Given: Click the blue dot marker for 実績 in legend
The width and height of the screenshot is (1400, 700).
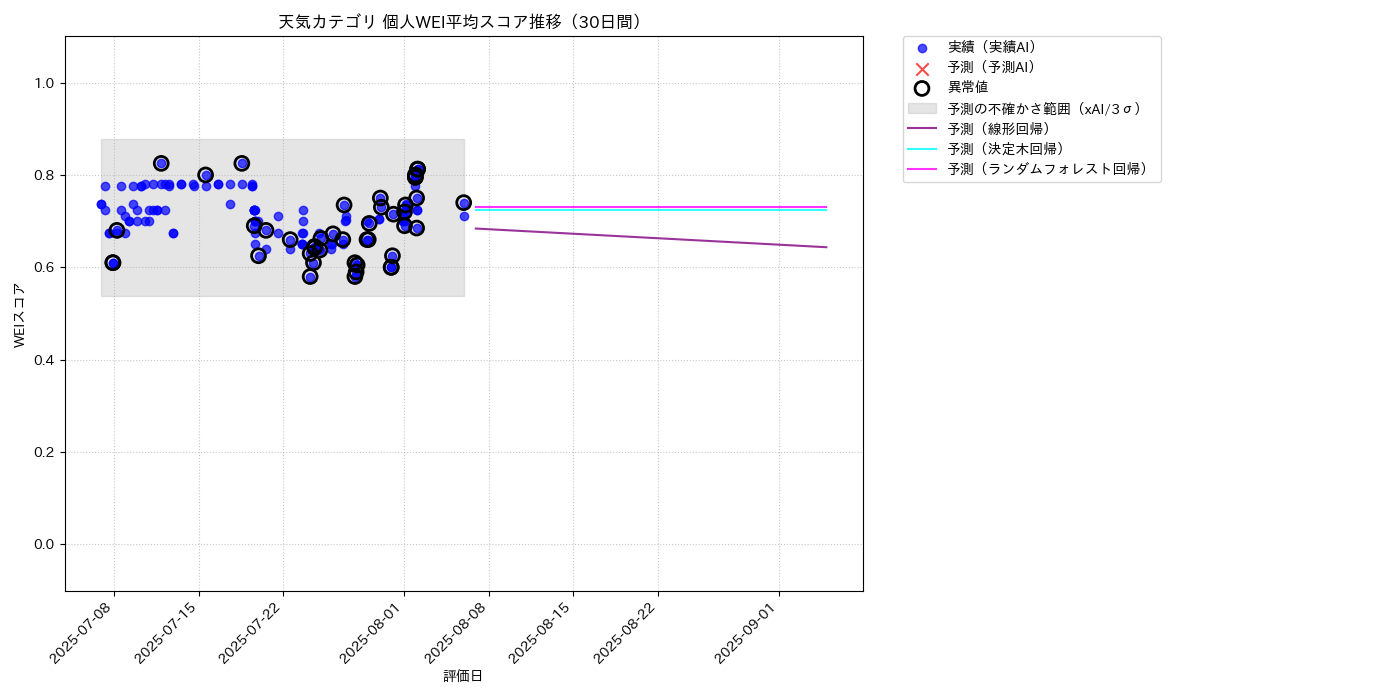Looking at the screenshot, I should click(x=922, y=48).
